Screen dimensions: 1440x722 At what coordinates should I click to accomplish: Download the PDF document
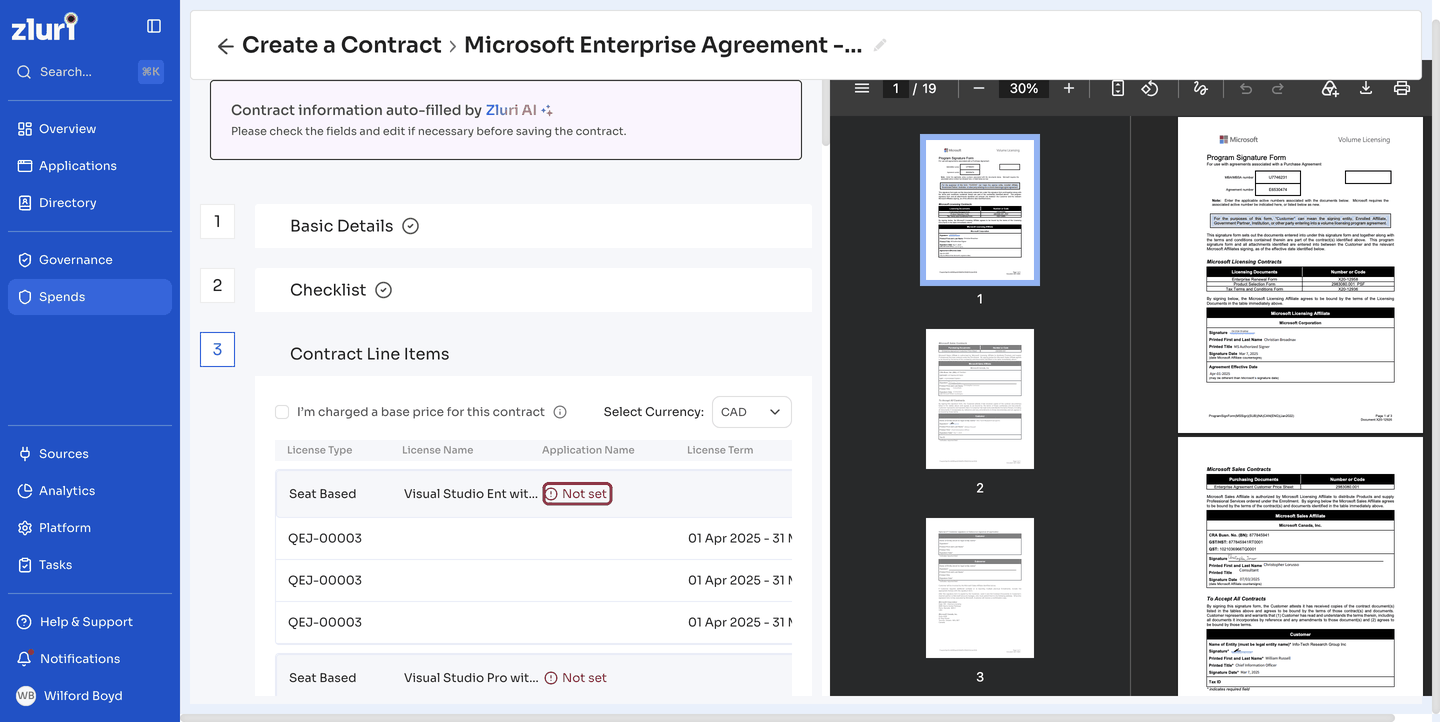1366,88
